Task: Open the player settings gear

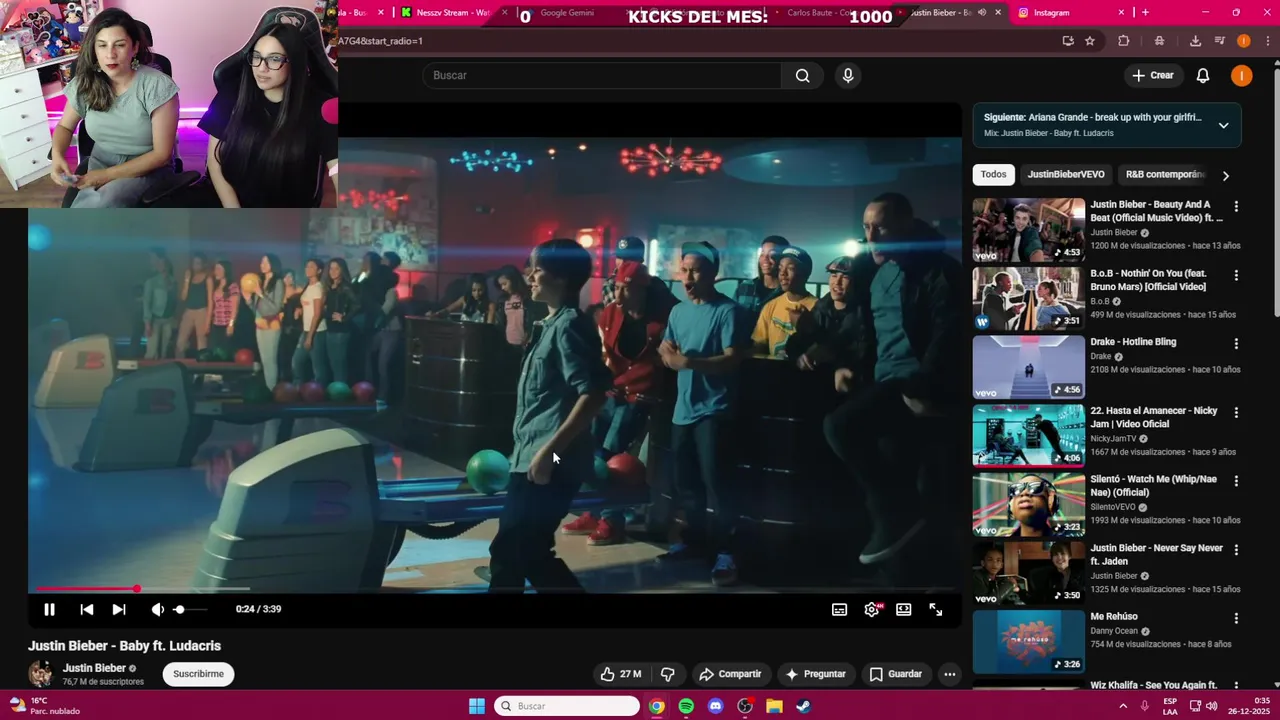Action: (x=872, y=609)
